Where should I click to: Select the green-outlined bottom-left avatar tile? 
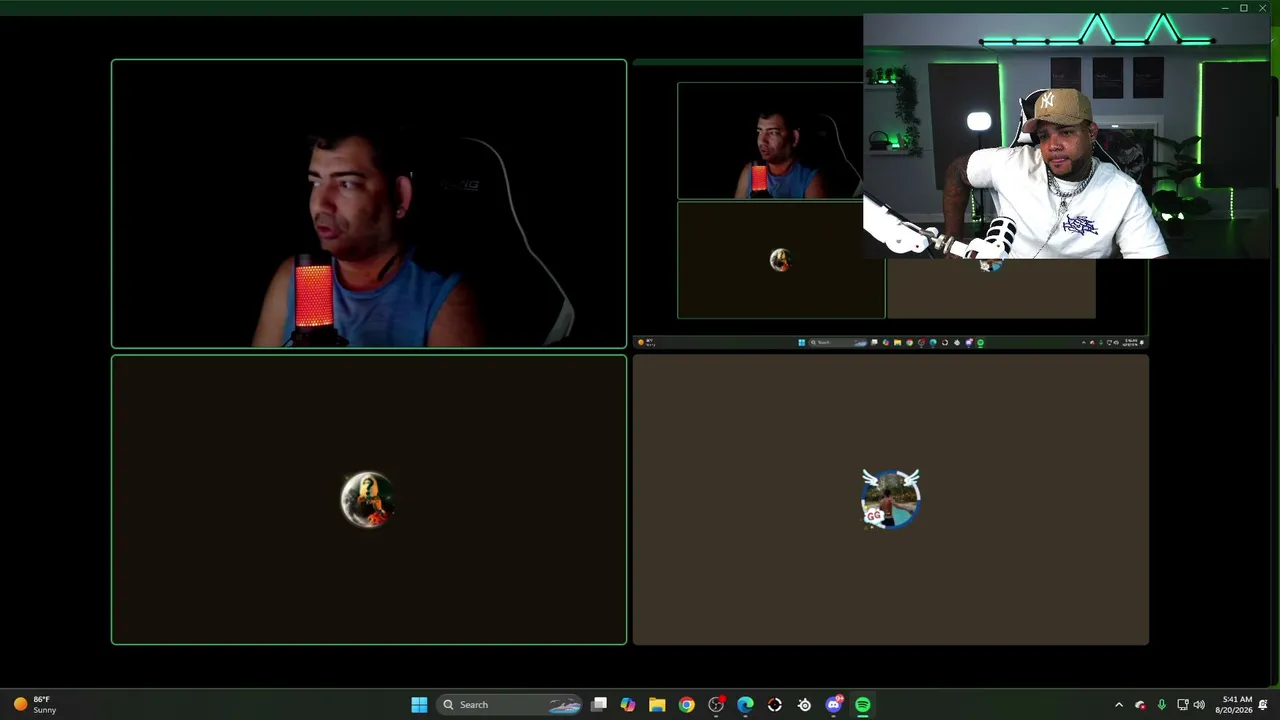(x=369, y=500)
